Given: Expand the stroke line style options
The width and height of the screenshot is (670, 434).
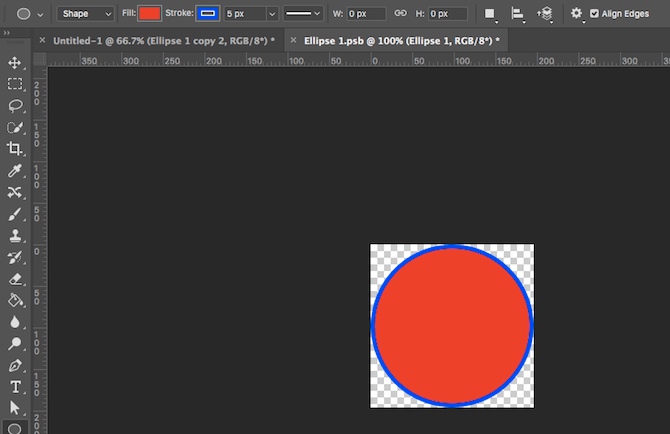Looking at the screenshot, I should pyautogui.click(x=304, y=14).
